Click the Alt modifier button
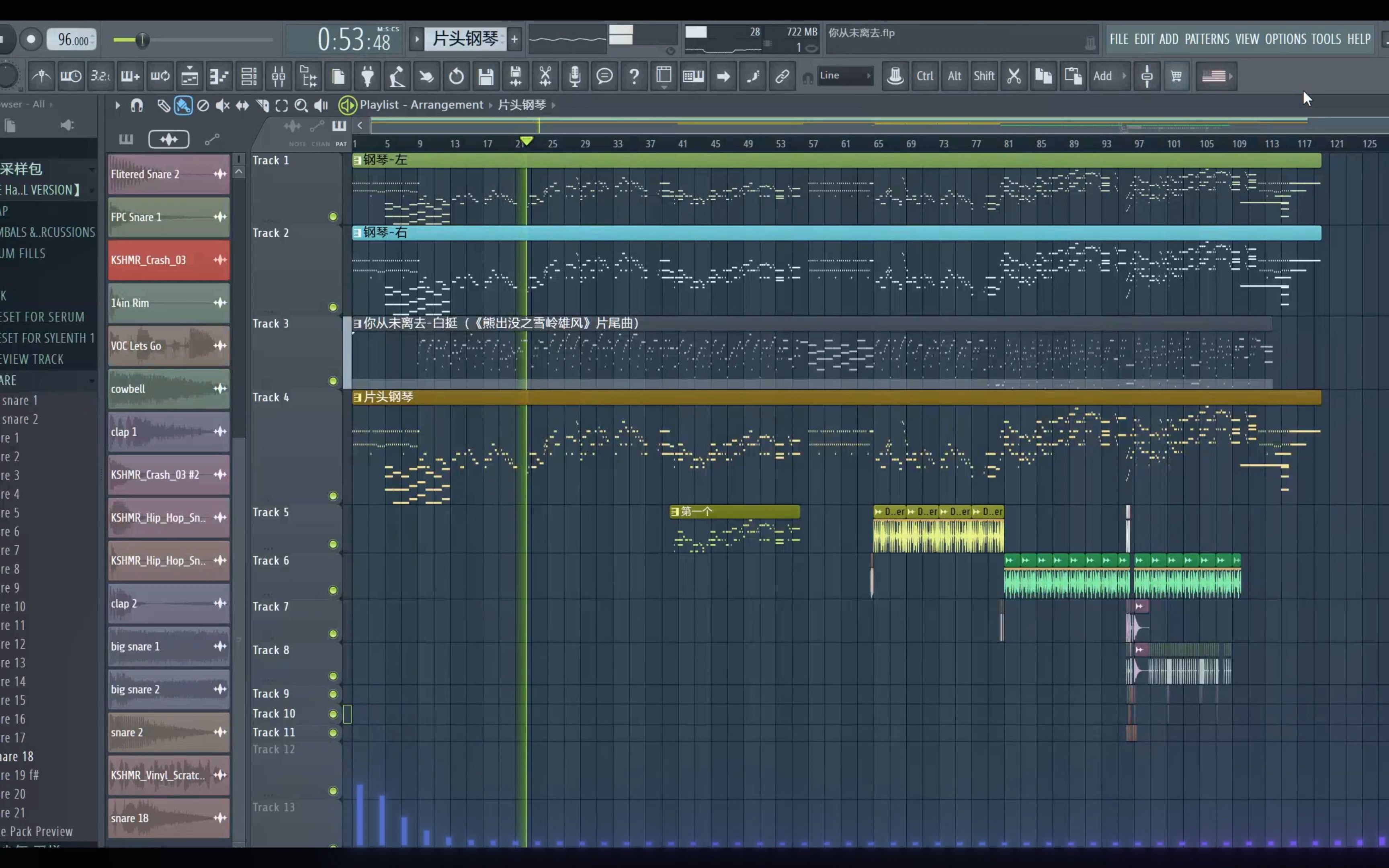 click(x=955, y=76)
